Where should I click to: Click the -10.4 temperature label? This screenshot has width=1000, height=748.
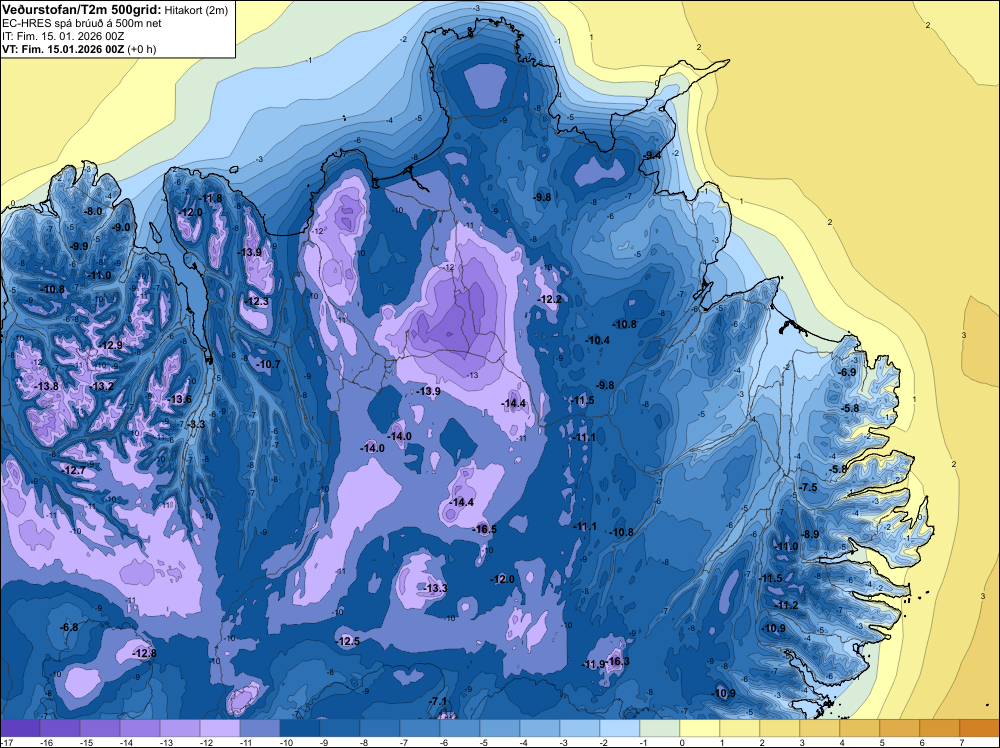coord(598,341)
